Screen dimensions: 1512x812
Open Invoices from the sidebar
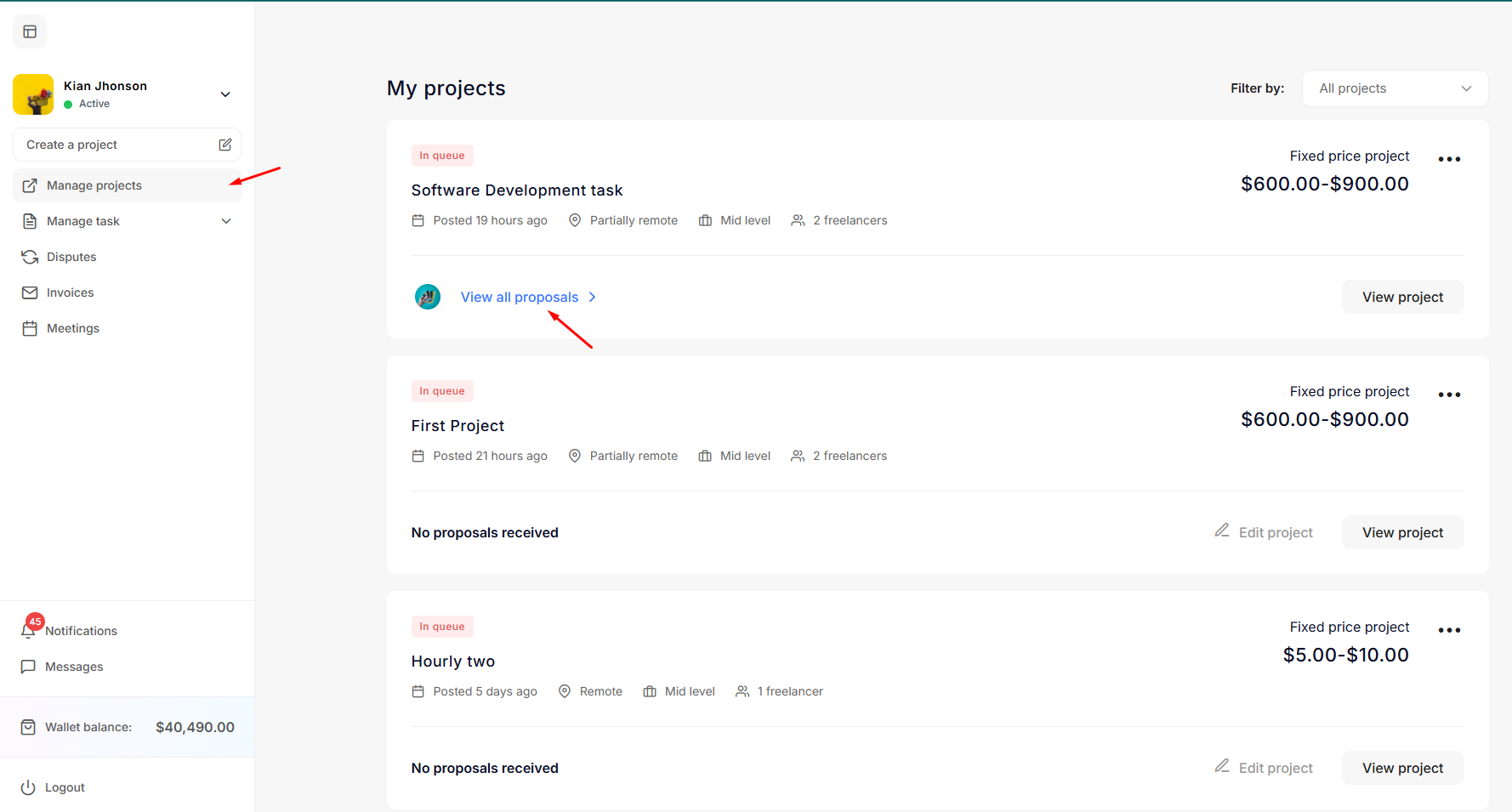pyautogui.click(x=70, y=292)
